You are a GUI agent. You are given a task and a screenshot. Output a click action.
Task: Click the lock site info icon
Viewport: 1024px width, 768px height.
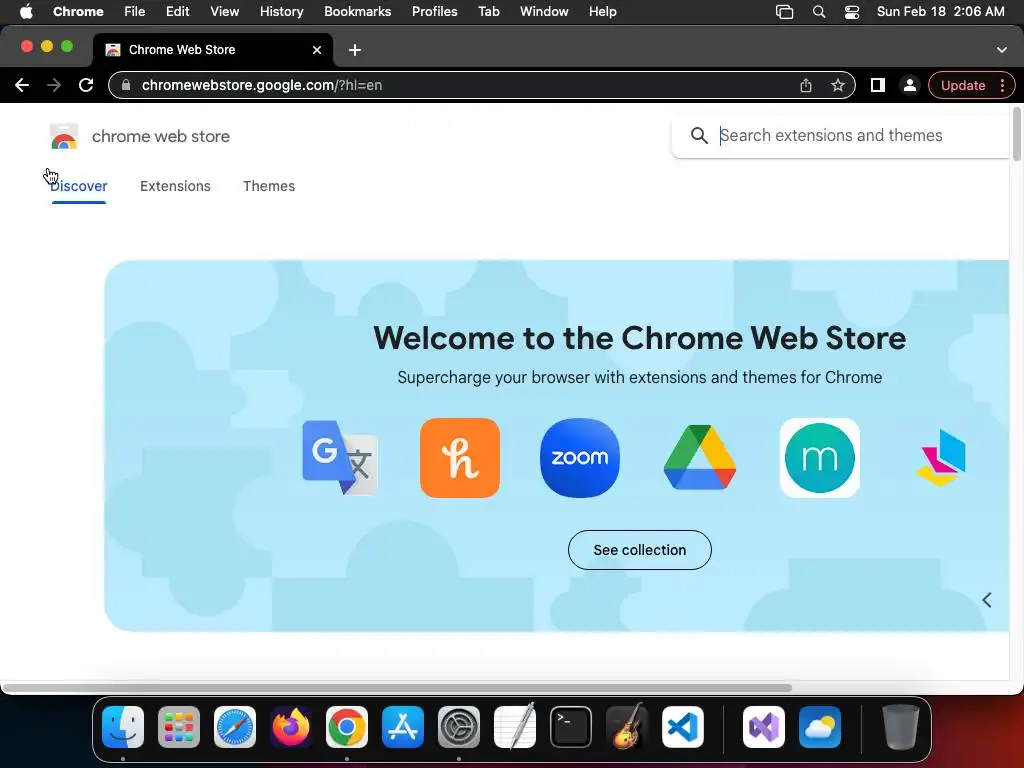126,85
